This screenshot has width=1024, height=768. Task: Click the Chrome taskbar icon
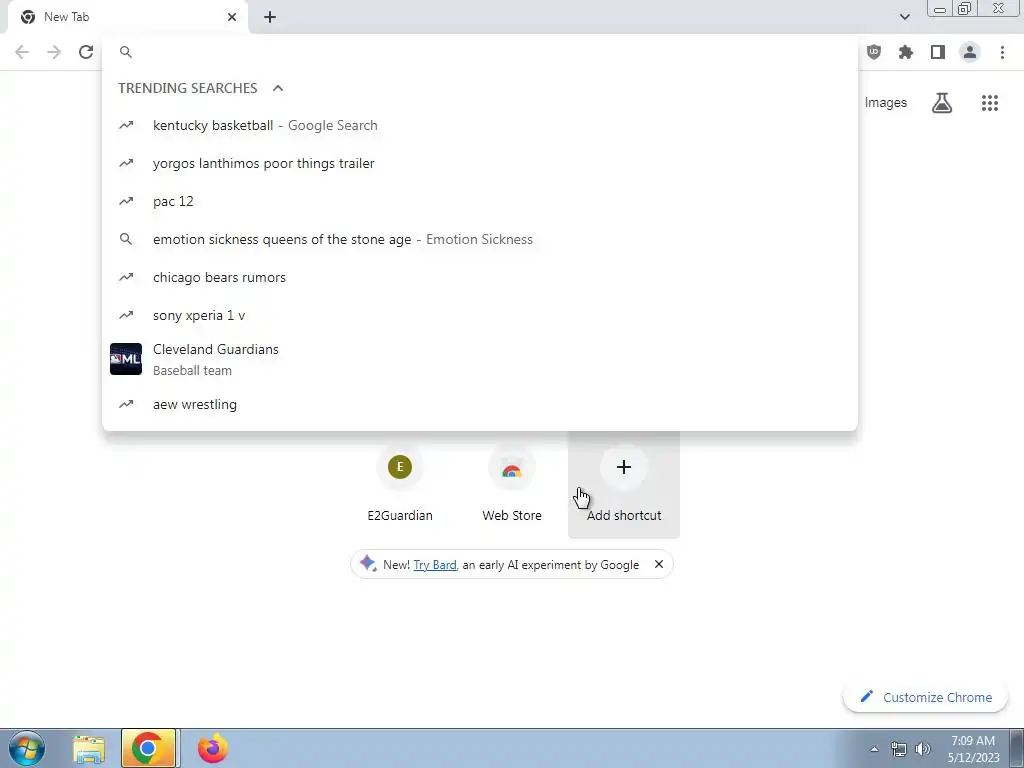pyautogui.click(x=148, y=748)
